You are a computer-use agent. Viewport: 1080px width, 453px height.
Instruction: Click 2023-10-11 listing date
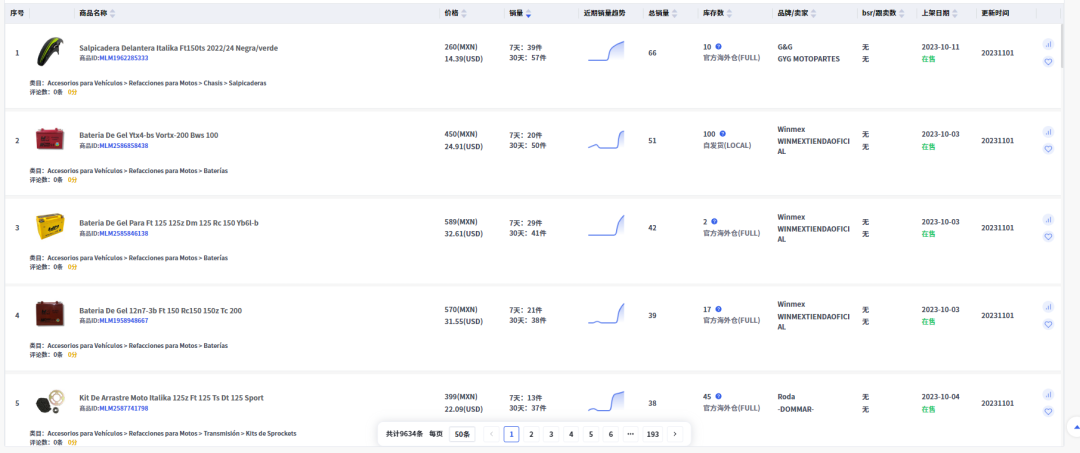[940, 47]
